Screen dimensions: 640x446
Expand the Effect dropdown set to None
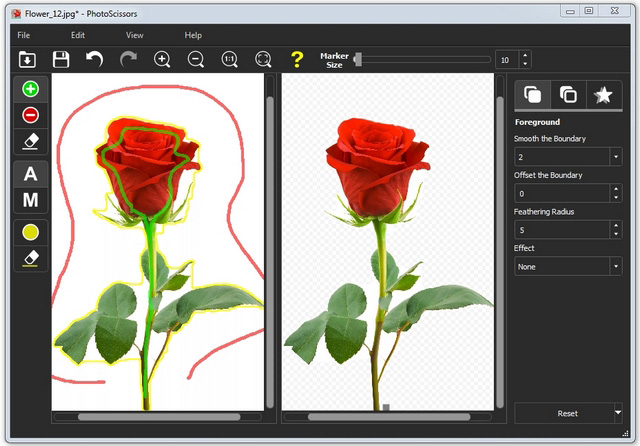click(x=615, y=266)
